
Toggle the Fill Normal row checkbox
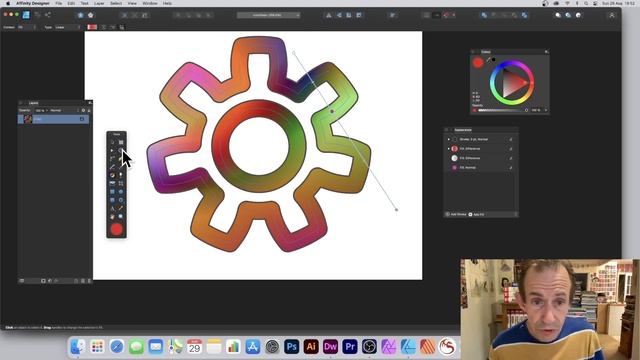click(x=511, y=168)
